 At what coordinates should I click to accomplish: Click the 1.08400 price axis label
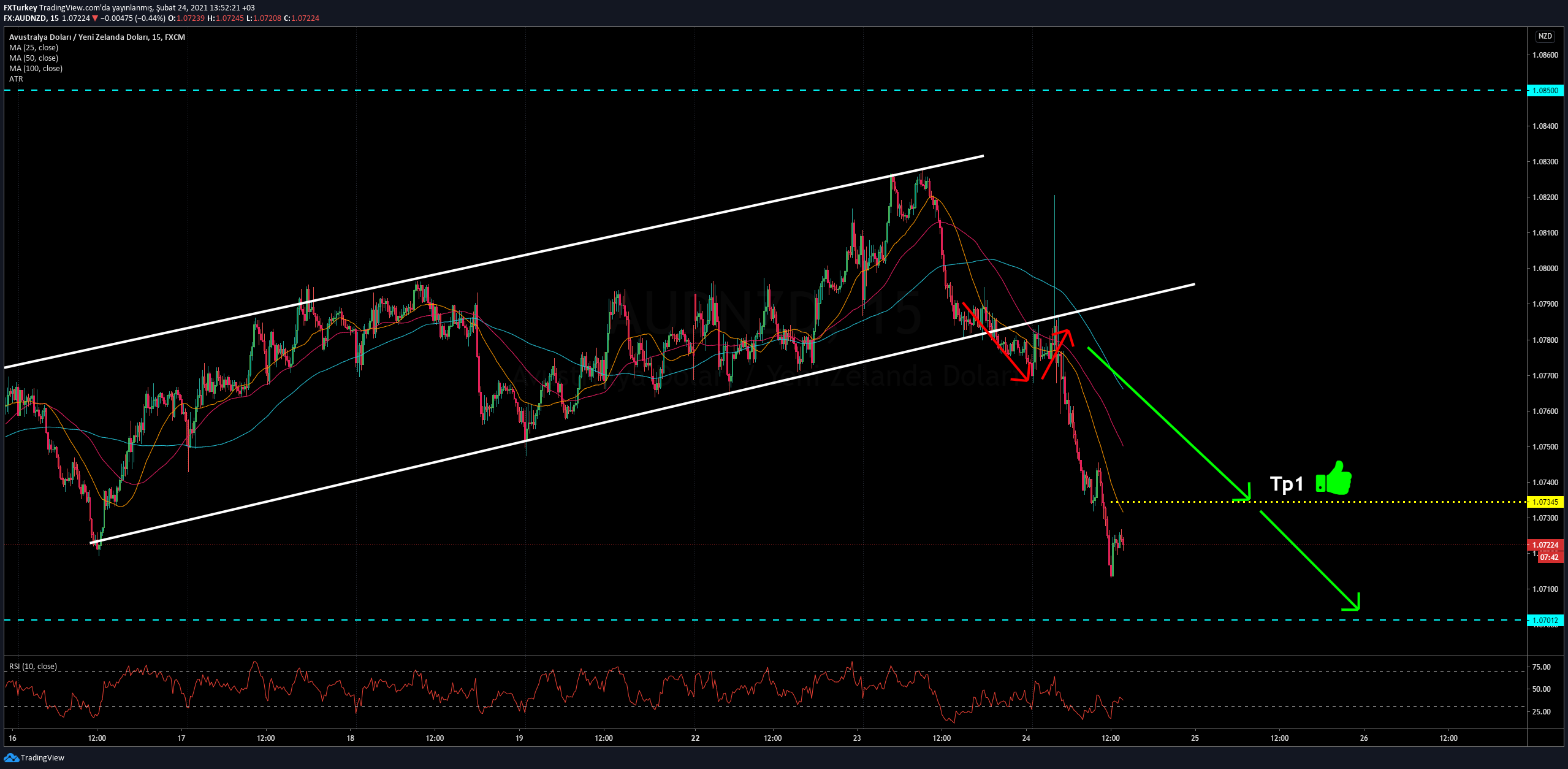pos(1545,126)
